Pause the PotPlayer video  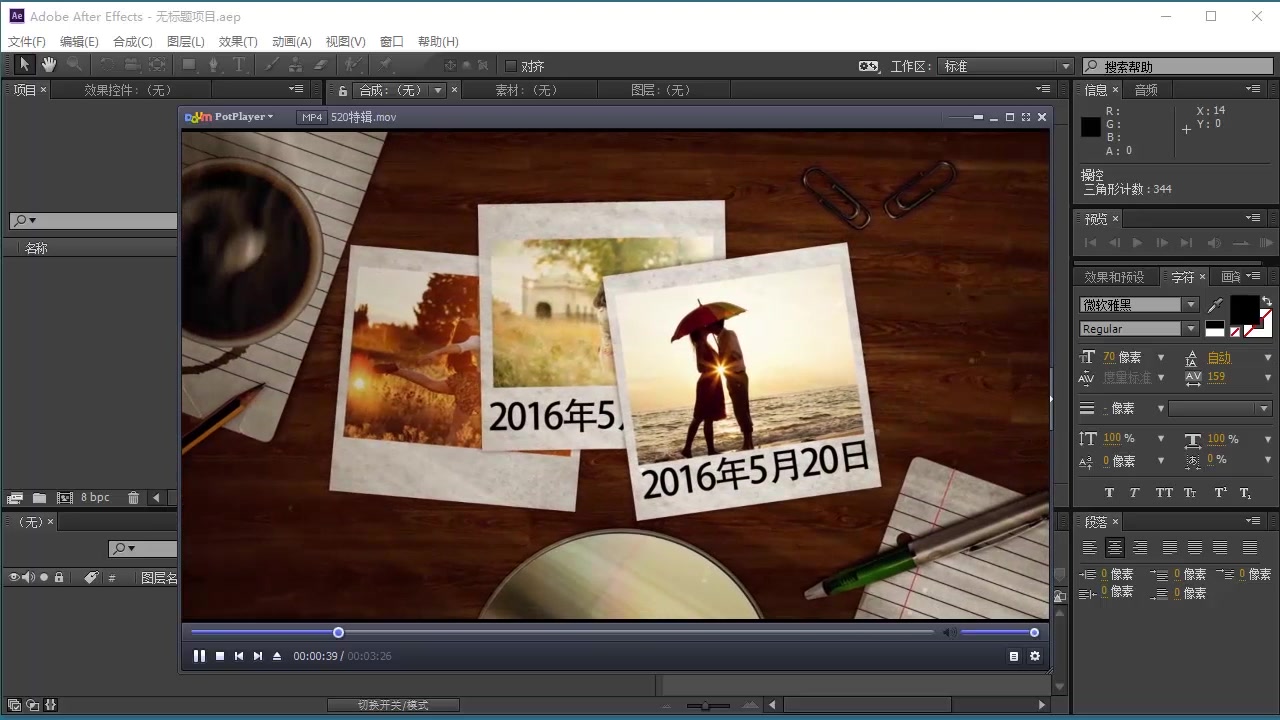click(x=199, y=656)
